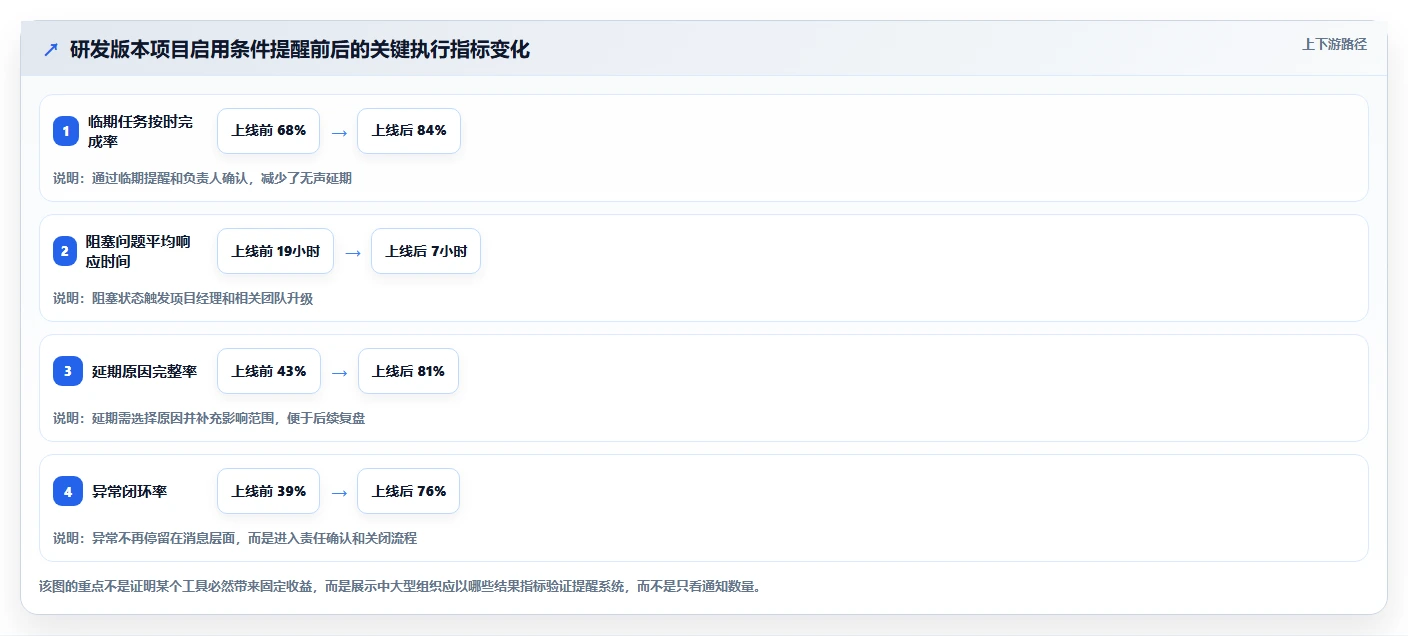The width and height of the screenshot is (1408, 636).
Task: Click the number 4 badge for 异常闭环率
Action: 67,491
